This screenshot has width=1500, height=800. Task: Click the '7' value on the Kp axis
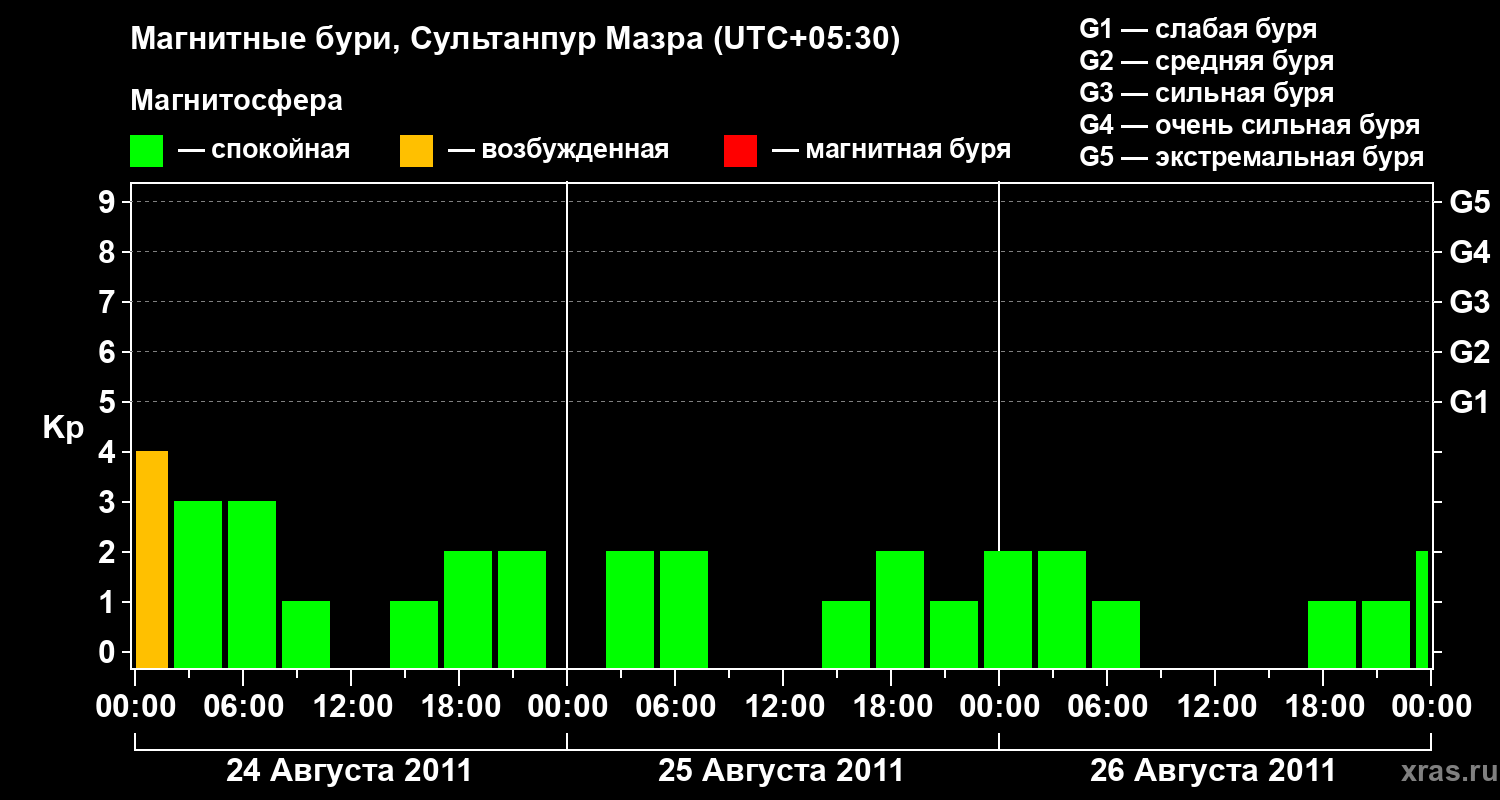109,302
